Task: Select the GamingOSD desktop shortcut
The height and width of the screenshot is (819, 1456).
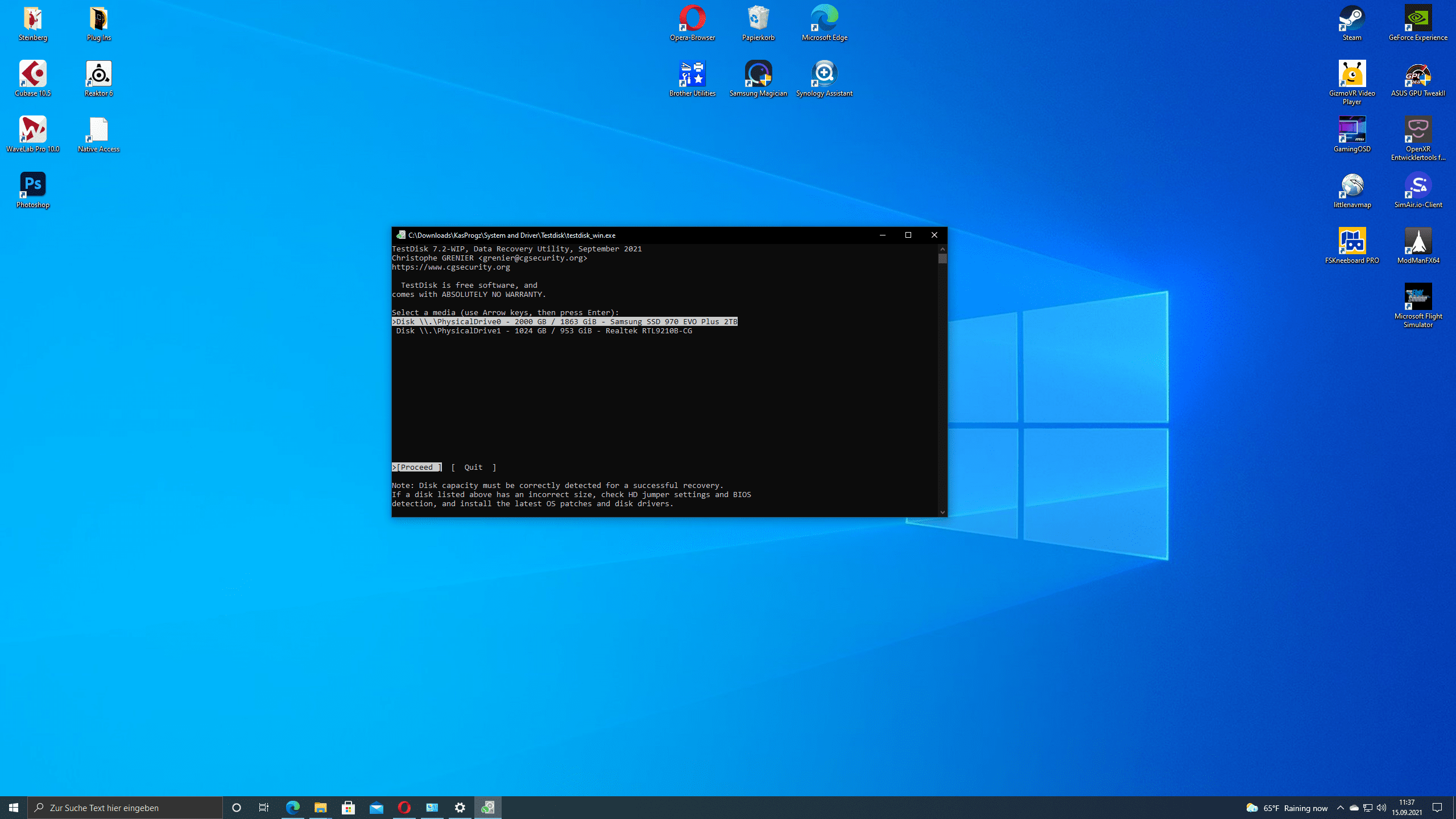Action: tap(1352, 135)
